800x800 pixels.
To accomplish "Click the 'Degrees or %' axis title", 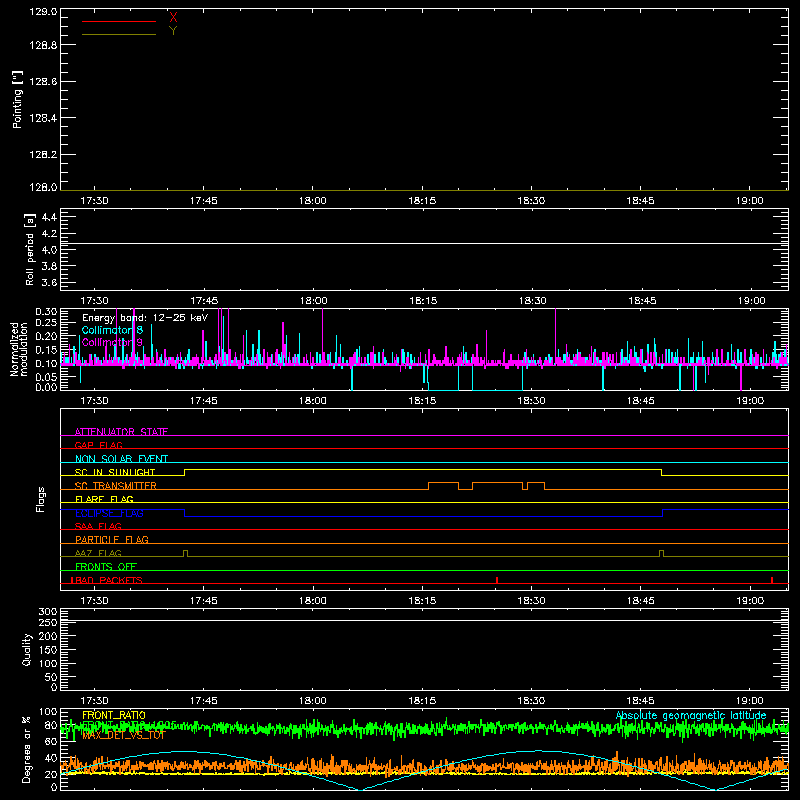I will tap(27, 749).
